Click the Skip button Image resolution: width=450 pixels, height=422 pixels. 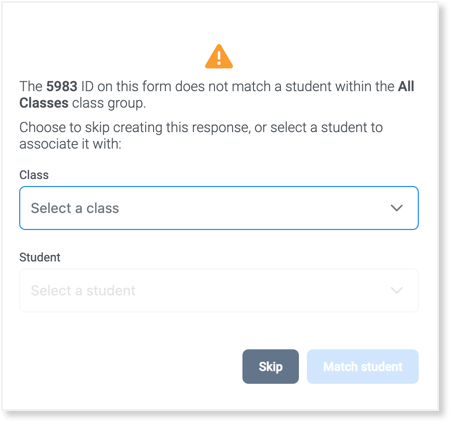[270, 366]
